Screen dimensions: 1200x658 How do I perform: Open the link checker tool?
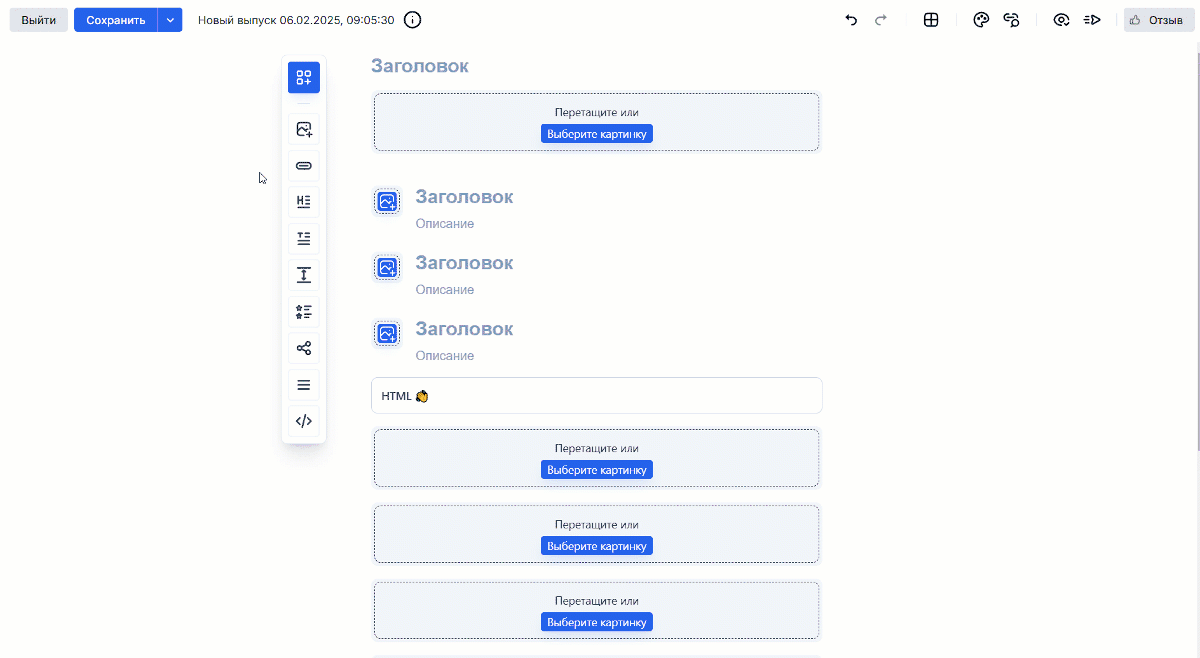(1011, 20)
